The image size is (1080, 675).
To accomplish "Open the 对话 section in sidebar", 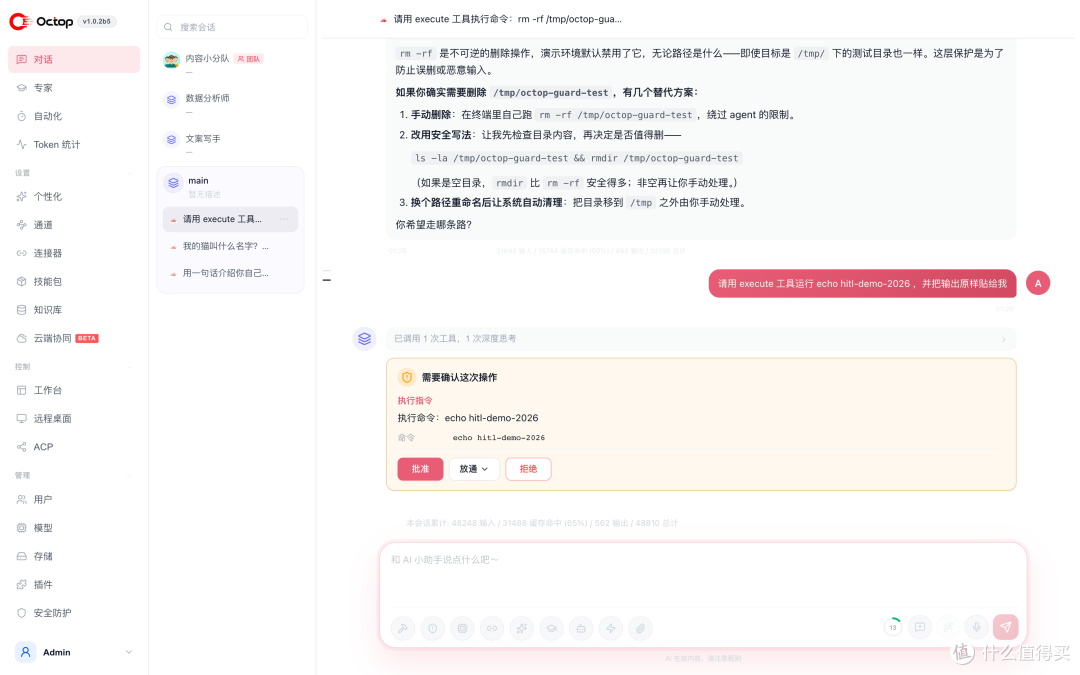I will click(x=74, y=59).
